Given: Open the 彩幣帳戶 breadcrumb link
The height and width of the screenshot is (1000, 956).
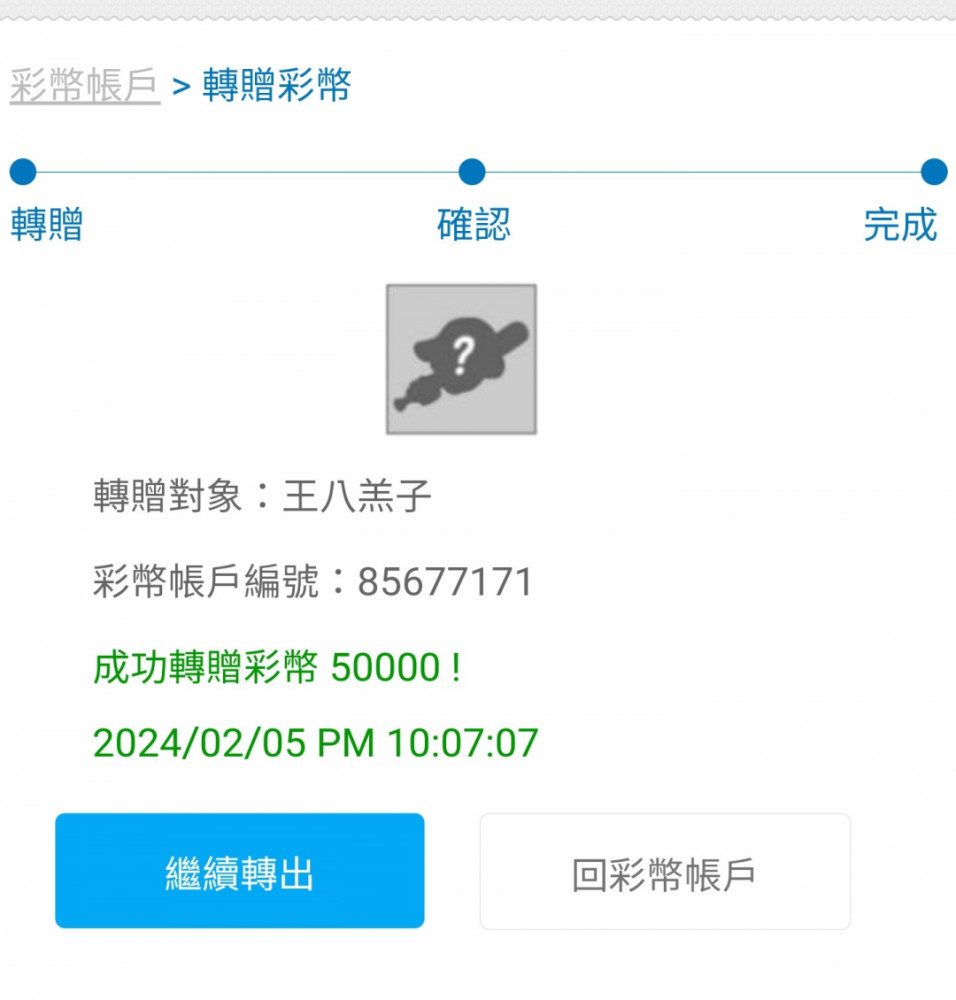Looking at the screenshot, I should tap(84, 85).
